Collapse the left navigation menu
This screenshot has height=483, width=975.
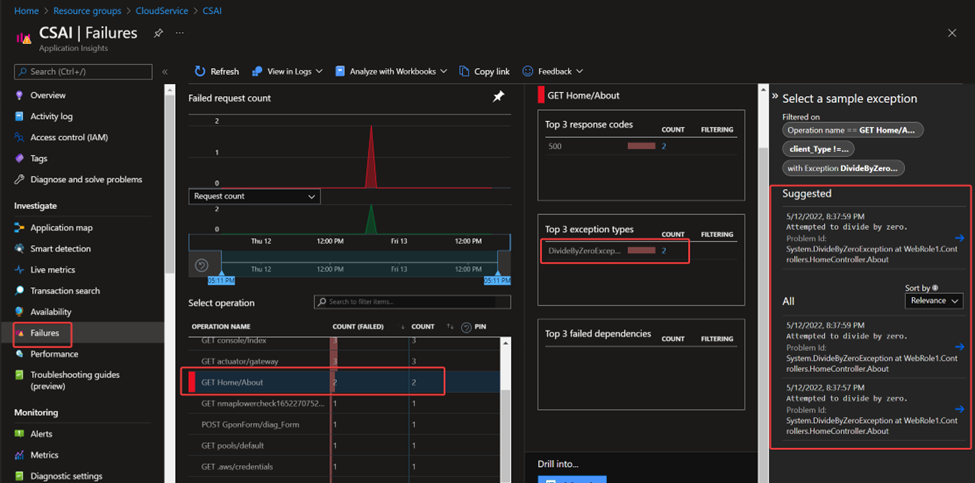point(165,72)
